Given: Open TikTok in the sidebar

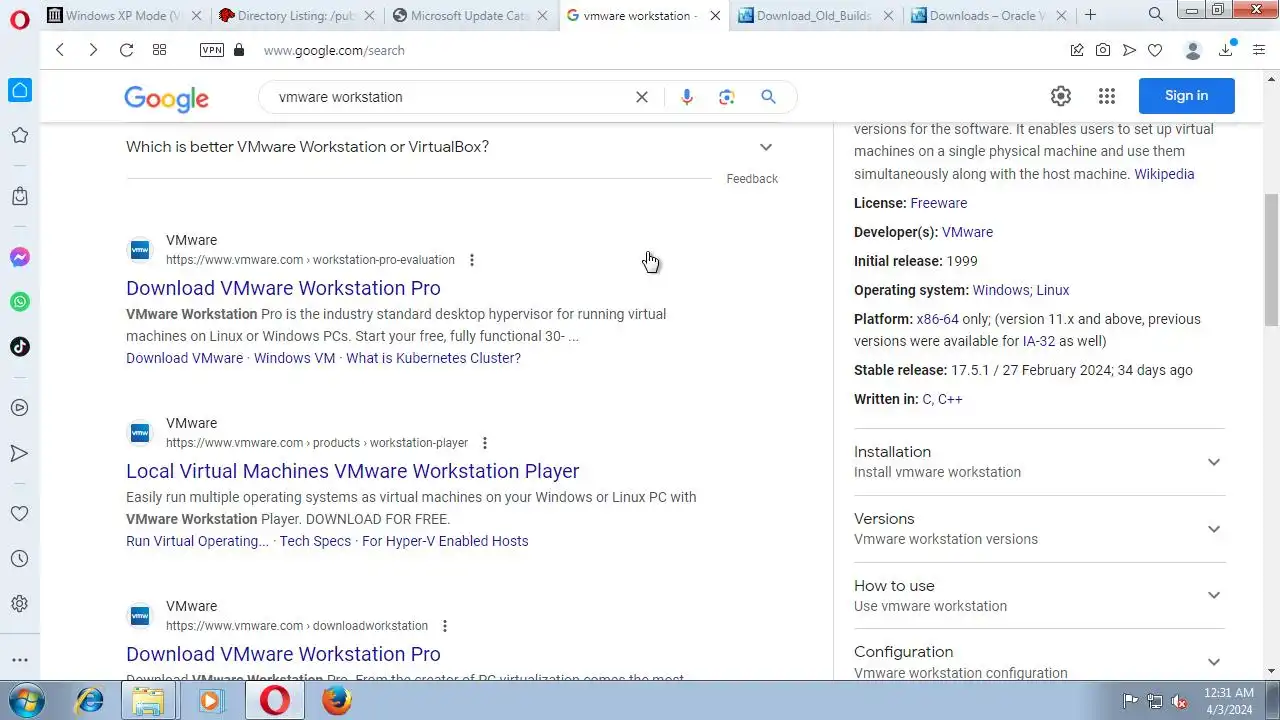Looking at the screenshot, I should tap(20, 347).
